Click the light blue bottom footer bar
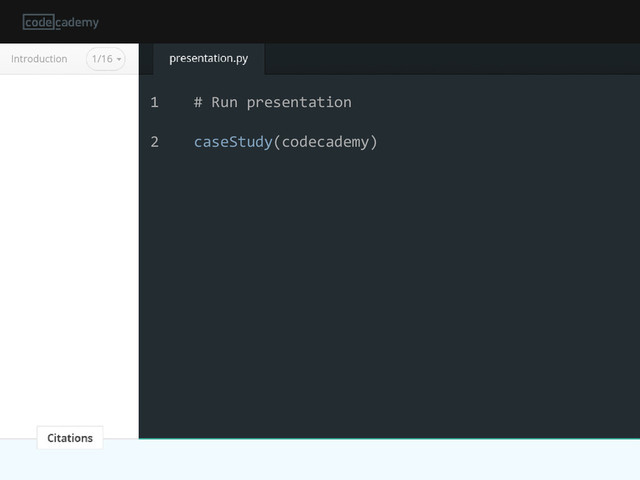This screenshot has width=640, height=480. [320, 460]
